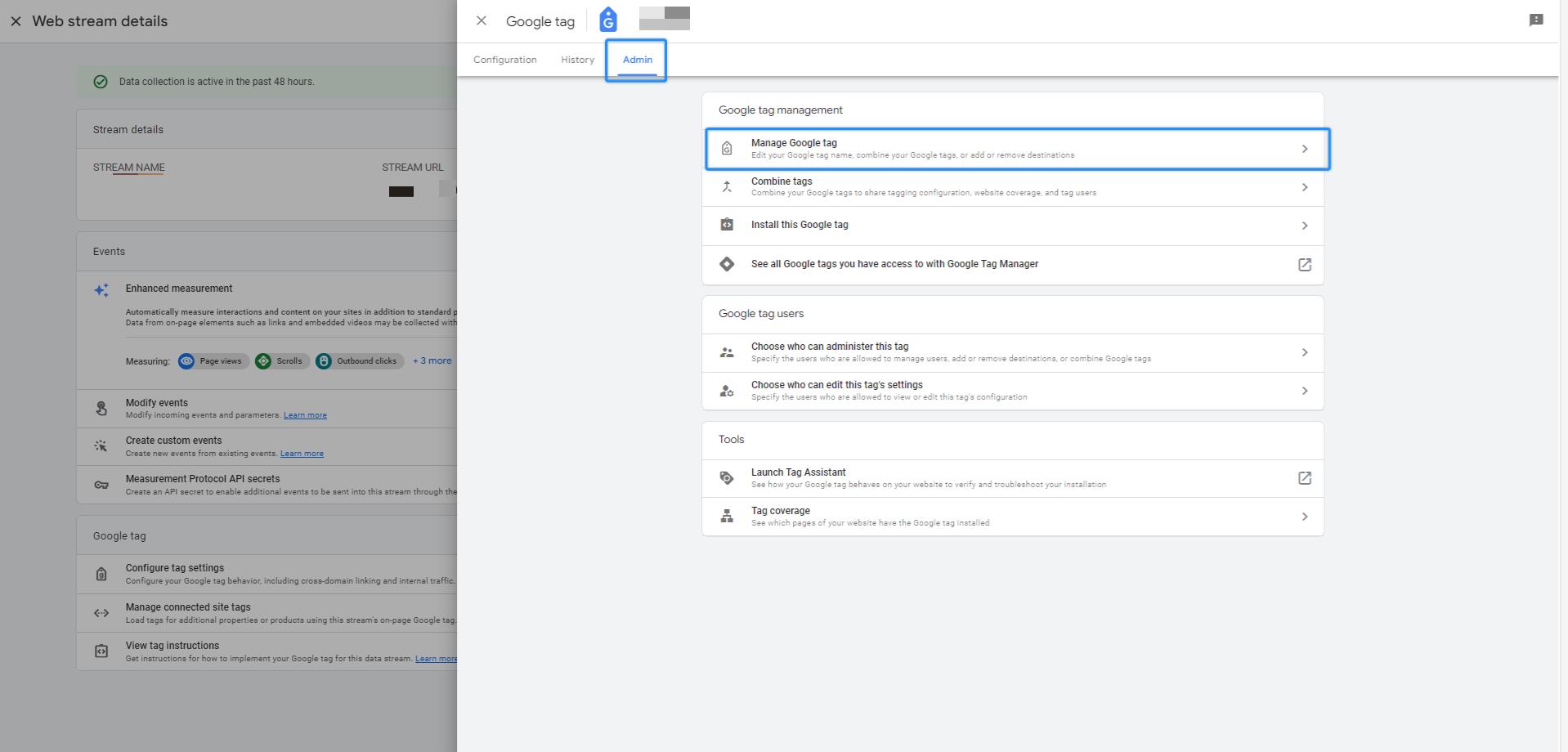Expand the Manage Google tag chevron
This screenshot has height=752, width=1568.
click(1305, 149)
